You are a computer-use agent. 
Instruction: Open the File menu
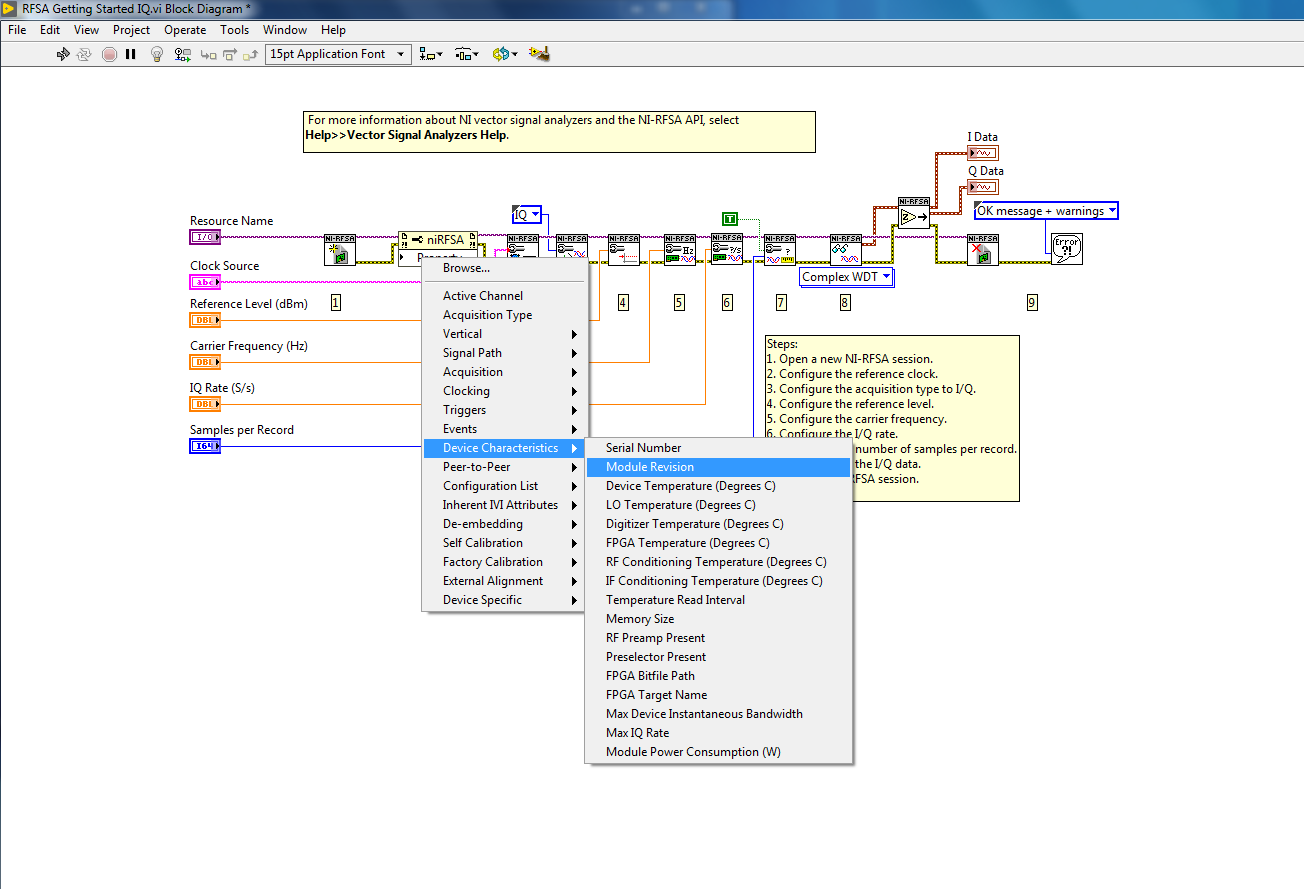pos(17,30)
